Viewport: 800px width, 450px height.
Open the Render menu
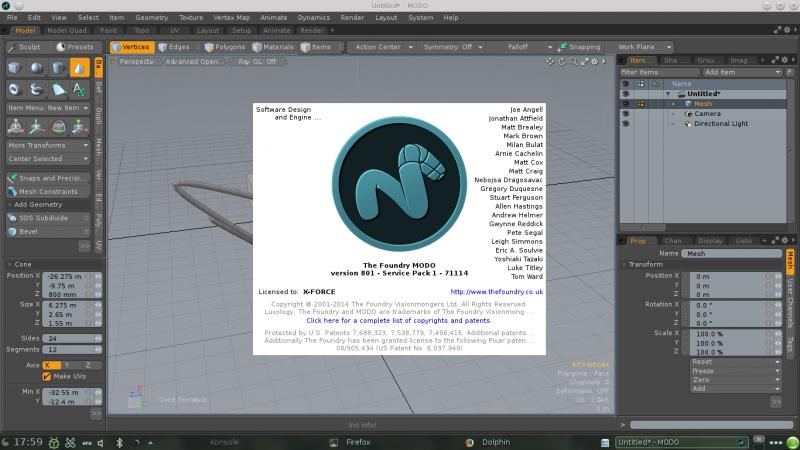click(x=352, y=17)
